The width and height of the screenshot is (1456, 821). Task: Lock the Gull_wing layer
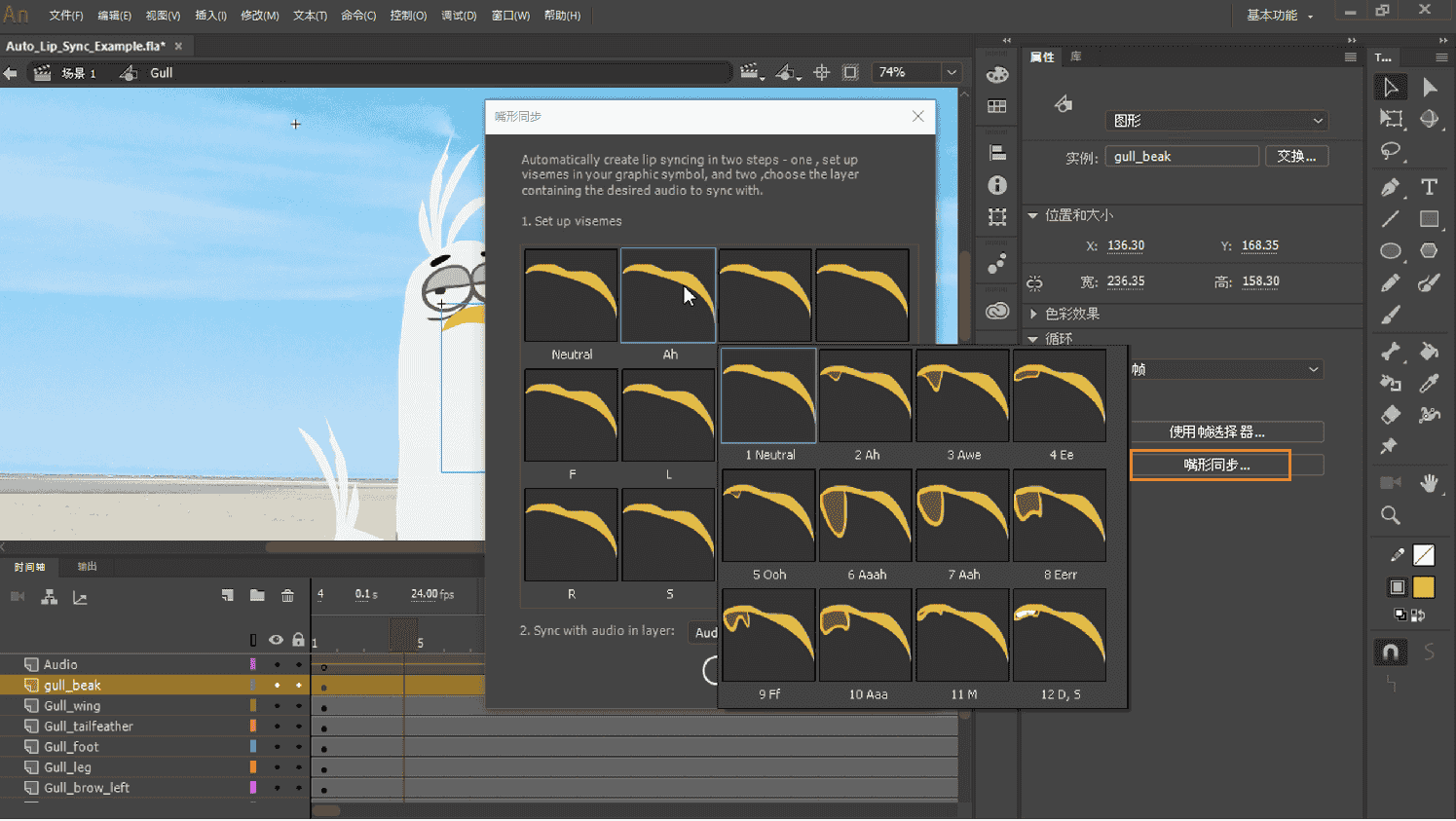click(300, 705)
